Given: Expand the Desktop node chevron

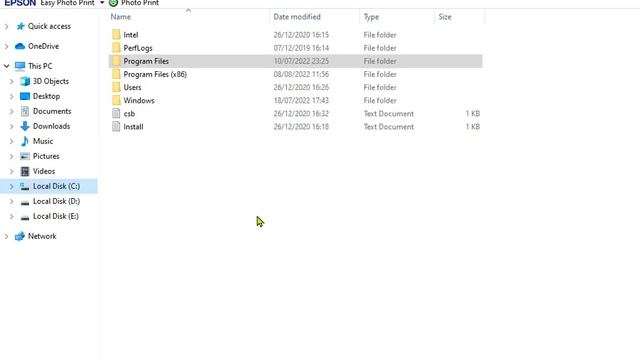Looking at the screenshot, I should tap(11, 96).
